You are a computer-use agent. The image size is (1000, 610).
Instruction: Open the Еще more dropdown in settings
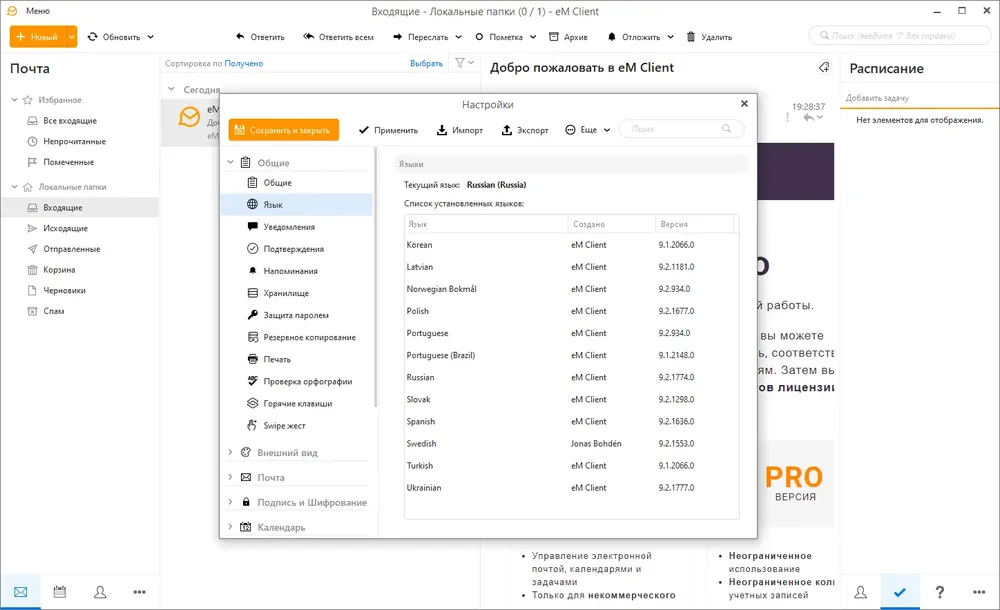pyautogui.click(x=587, y=130)
